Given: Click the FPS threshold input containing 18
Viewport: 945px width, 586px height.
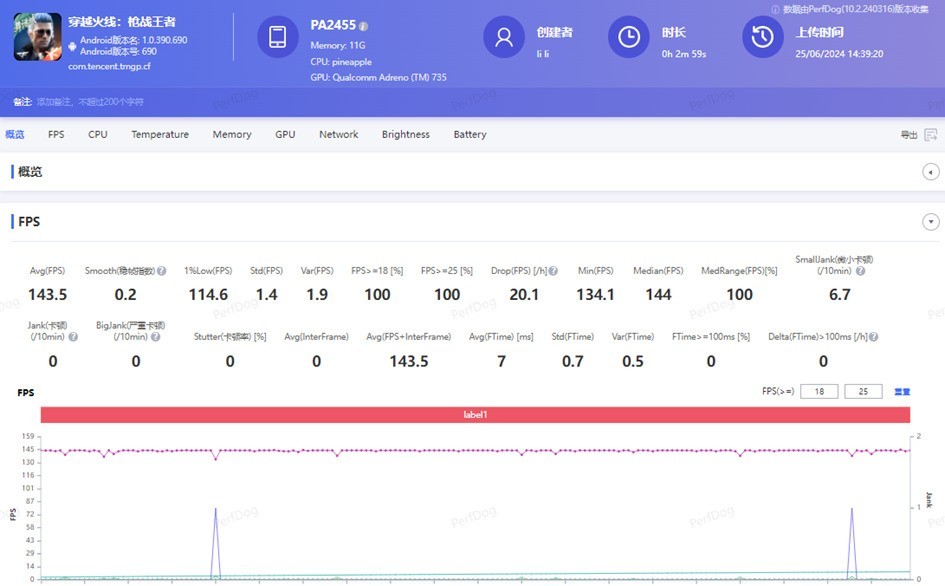Looking at the screenshot, I should pyautogui.click(x=818, y=390).
